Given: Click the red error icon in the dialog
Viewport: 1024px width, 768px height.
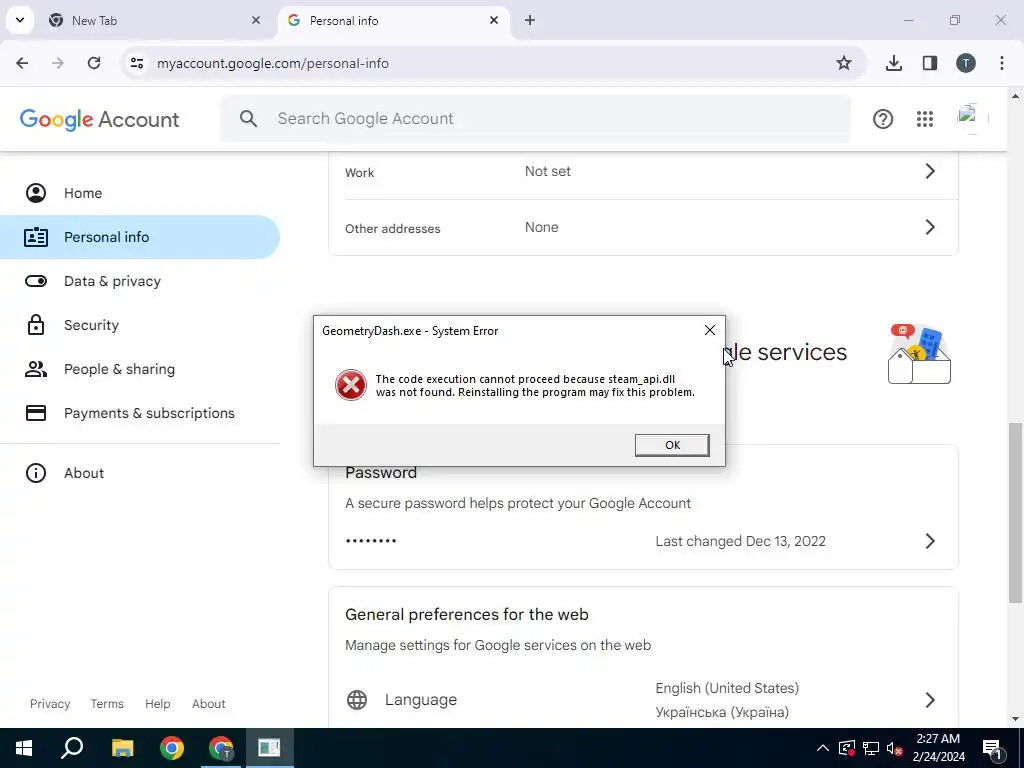Looking at the screenshot, I should 351,385.
